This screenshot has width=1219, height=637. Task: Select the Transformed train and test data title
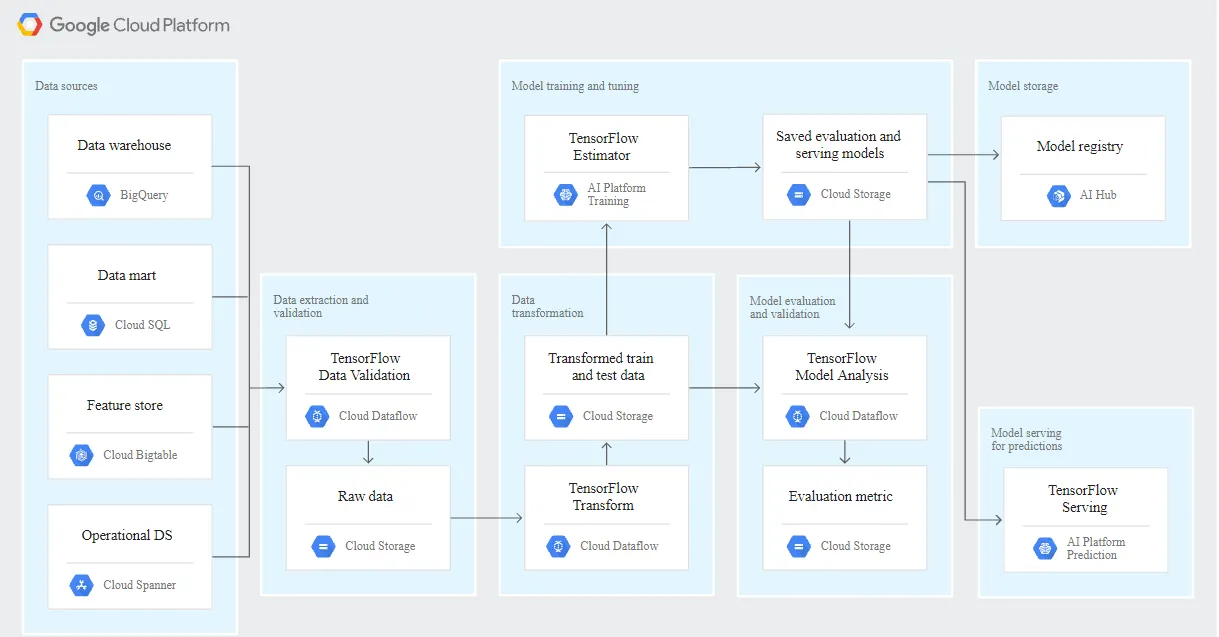(x=601, y=367)
